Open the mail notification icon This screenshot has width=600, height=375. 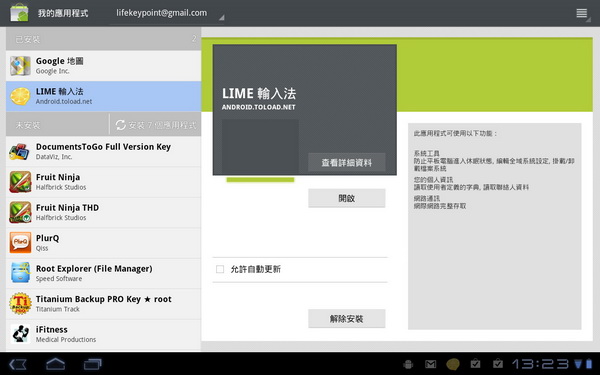431,364
